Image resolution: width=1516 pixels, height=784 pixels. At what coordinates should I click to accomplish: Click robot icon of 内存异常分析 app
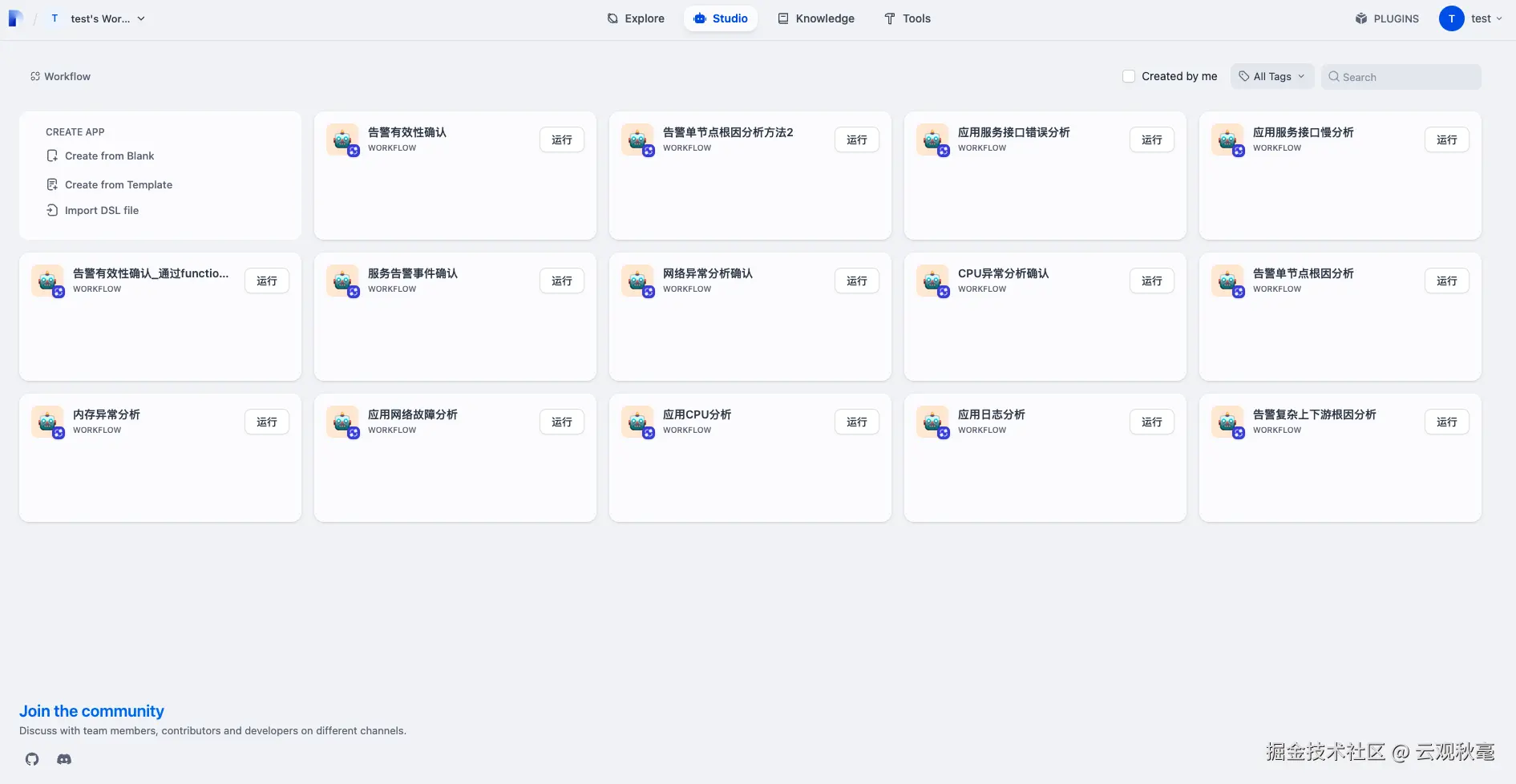47,422
